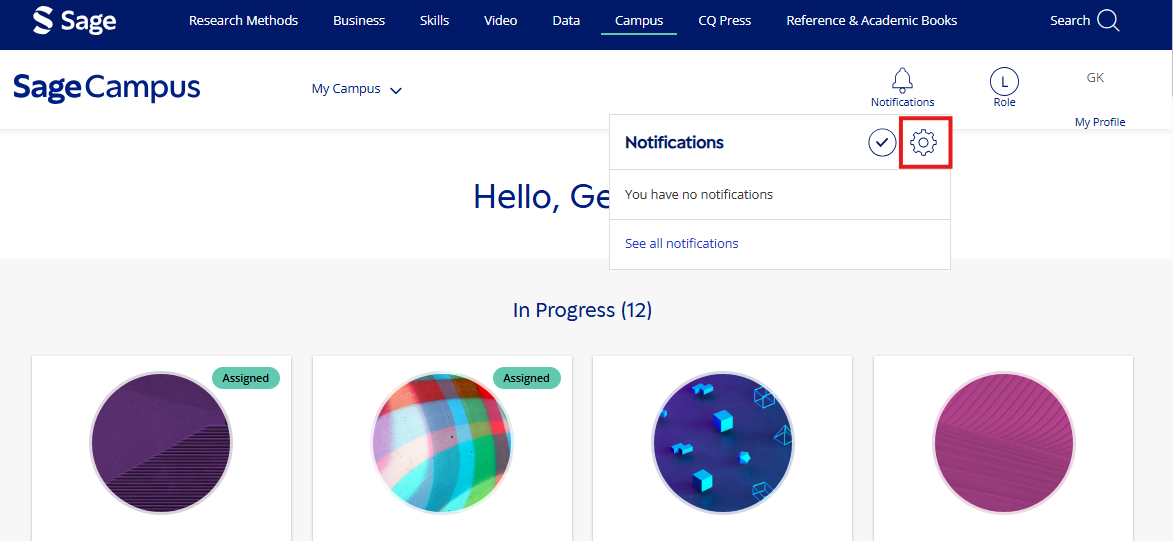The width and height of the screenshot is (1173, 541).
Task: Open Video in top navigation
Action: click(500, 21)
